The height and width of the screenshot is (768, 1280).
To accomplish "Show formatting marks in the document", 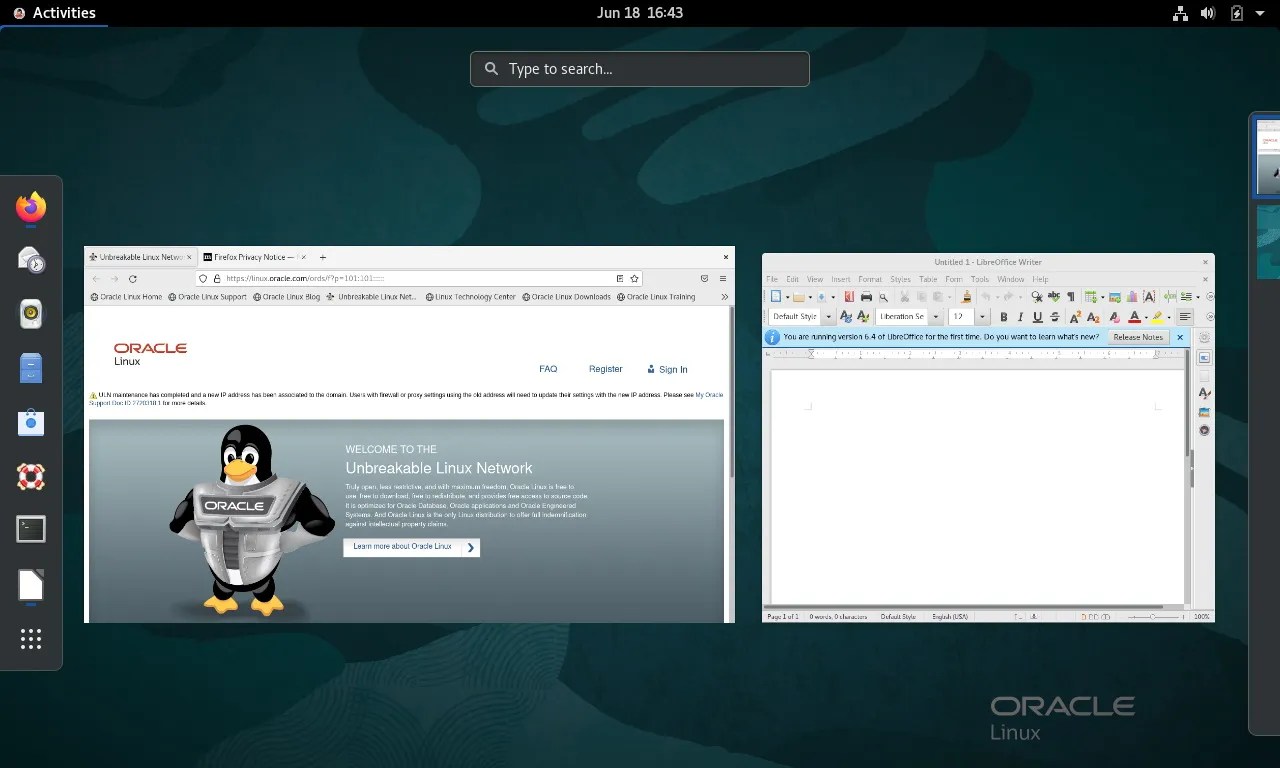I will (1071, 296).
